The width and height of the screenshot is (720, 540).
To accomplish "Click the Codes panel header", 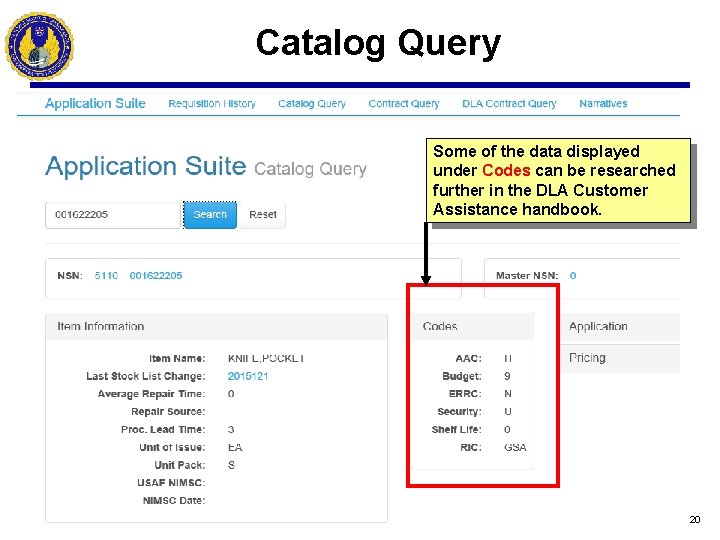I will 472,327.
